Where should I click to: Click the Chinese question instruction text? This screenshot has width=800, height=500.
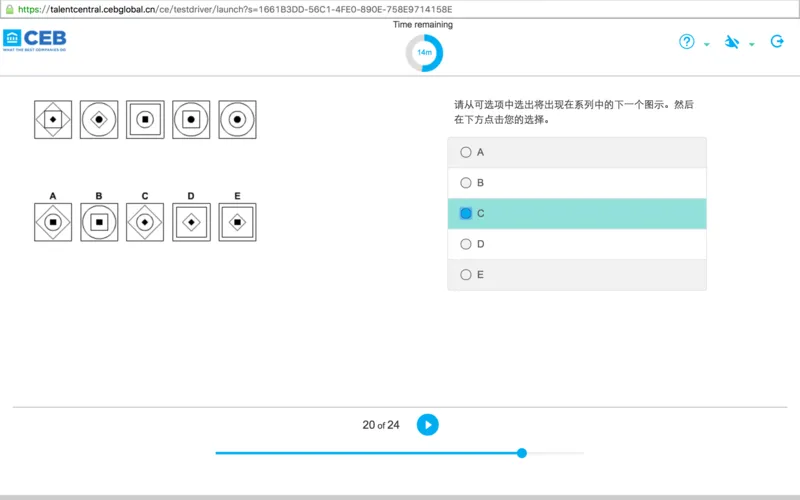pos(574,112)
